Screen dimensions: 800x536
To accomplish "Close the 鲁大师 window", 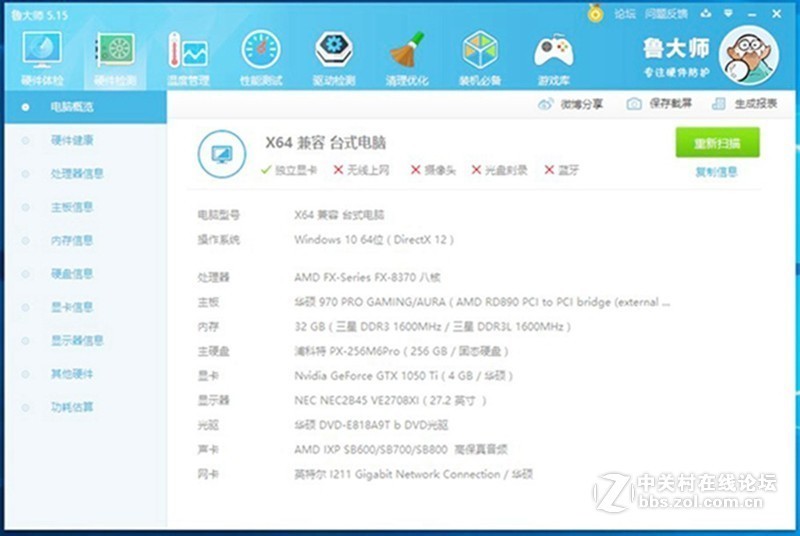I will pos(777,14).
